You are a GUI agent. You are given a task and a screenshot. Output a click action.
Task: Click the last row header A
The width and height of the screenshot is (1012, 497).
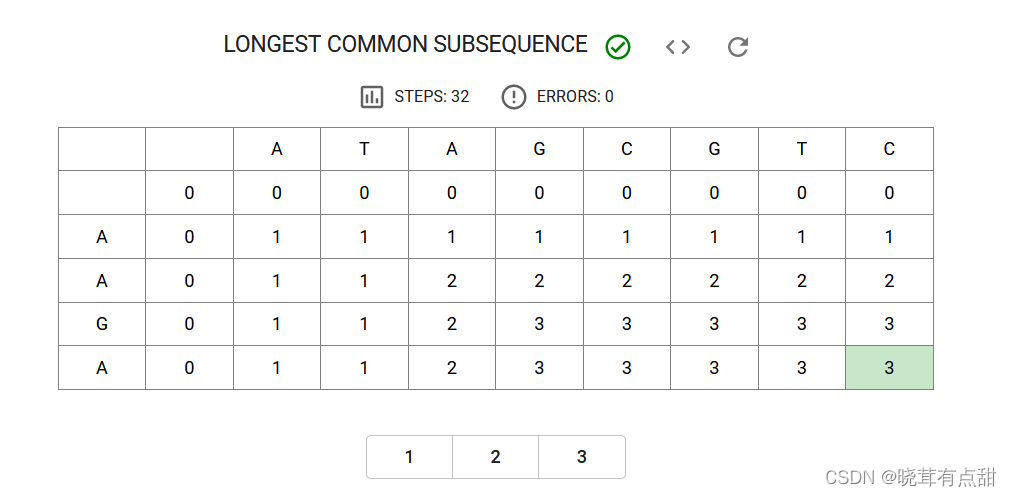102,368
